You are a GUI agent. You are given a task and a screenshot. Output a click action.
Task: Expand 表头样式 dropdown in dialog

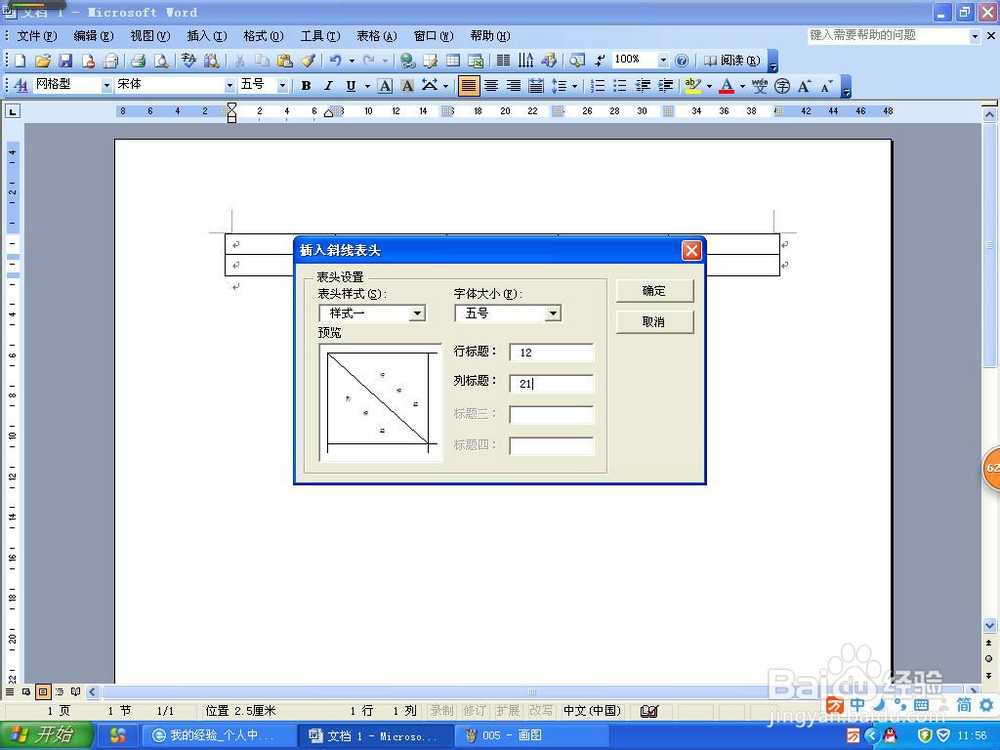[417, 313]
